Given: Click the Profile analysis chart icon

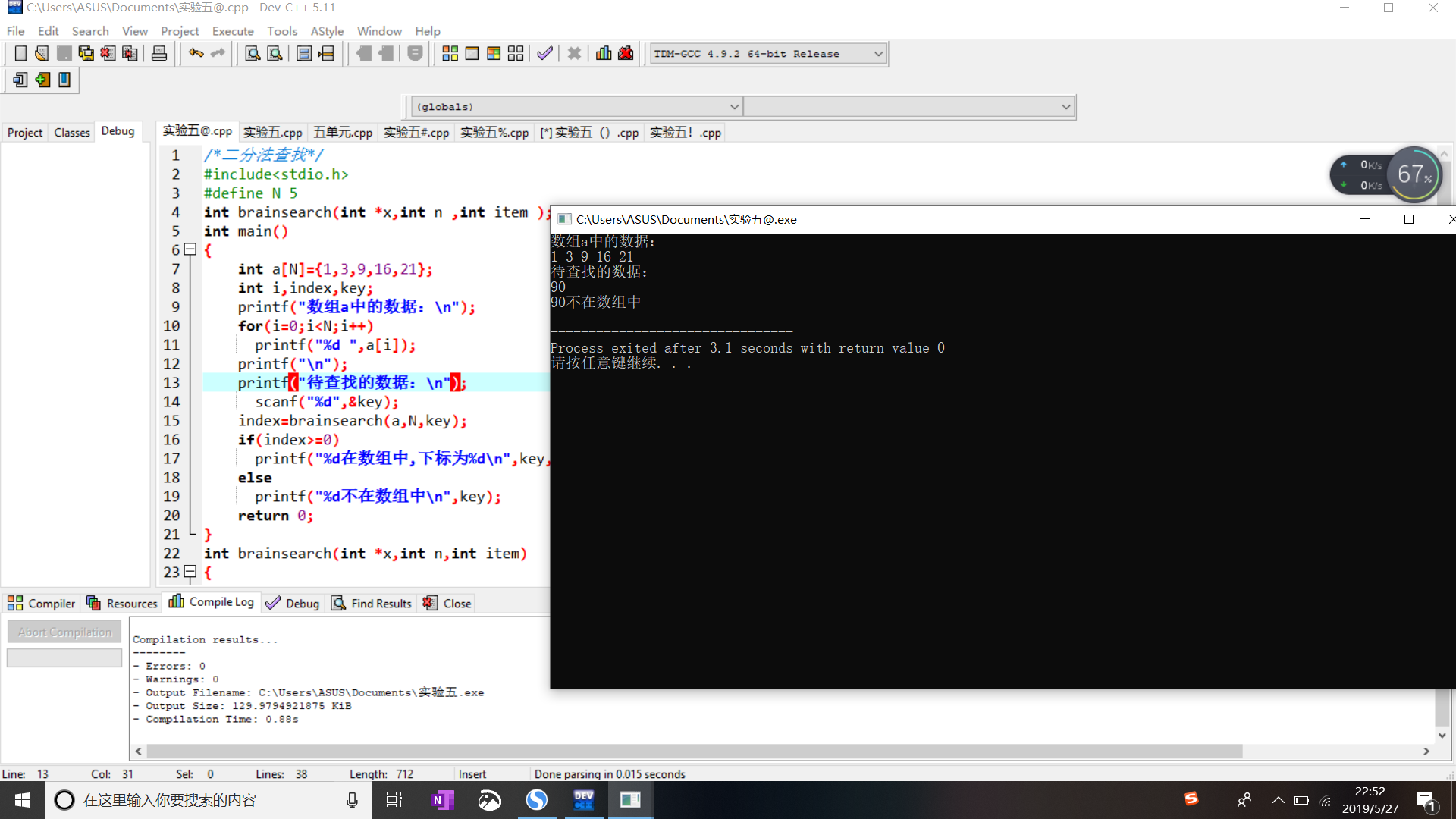Looking at the screenshot, I should pos(604,54).
